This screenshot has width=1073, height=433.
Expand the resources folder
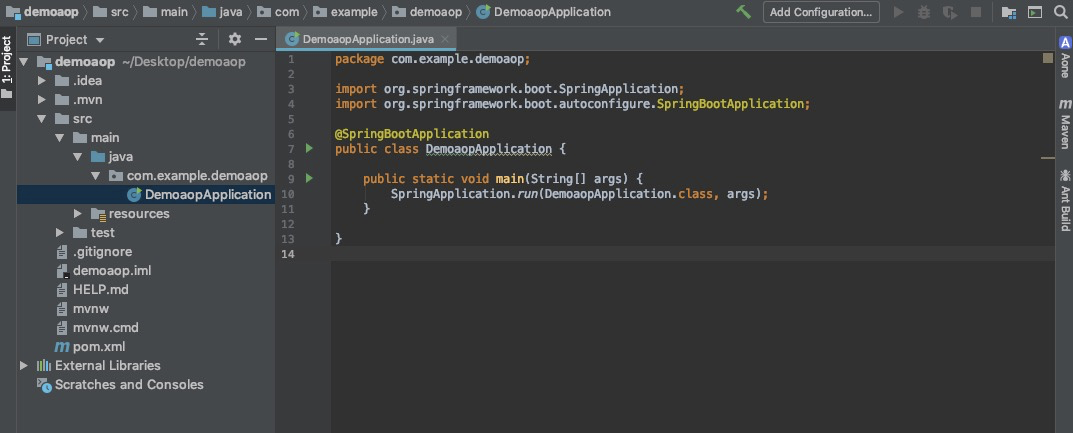pyautogui.click(x=79, y=214)
